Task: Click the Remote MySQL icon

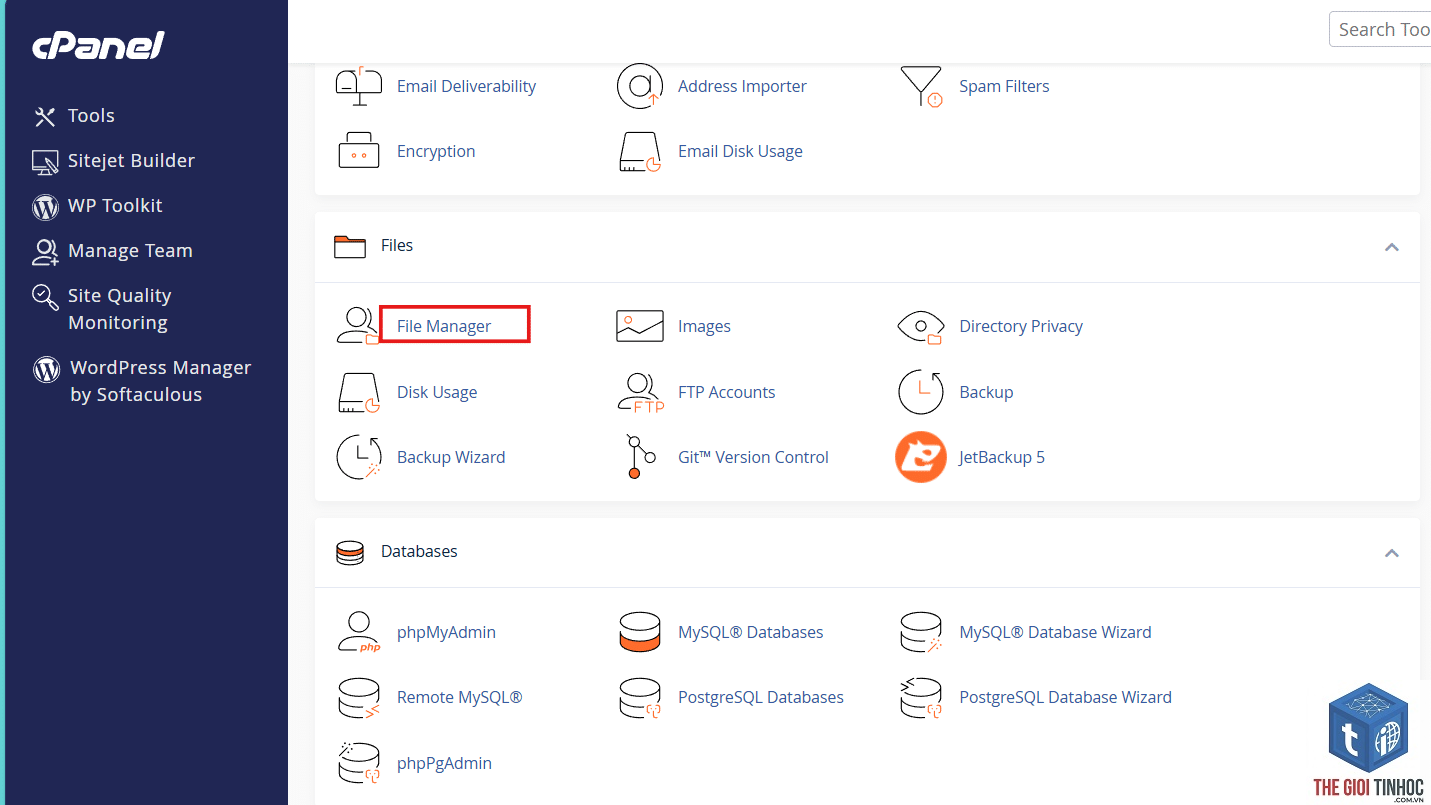Action: coord(359,698)
